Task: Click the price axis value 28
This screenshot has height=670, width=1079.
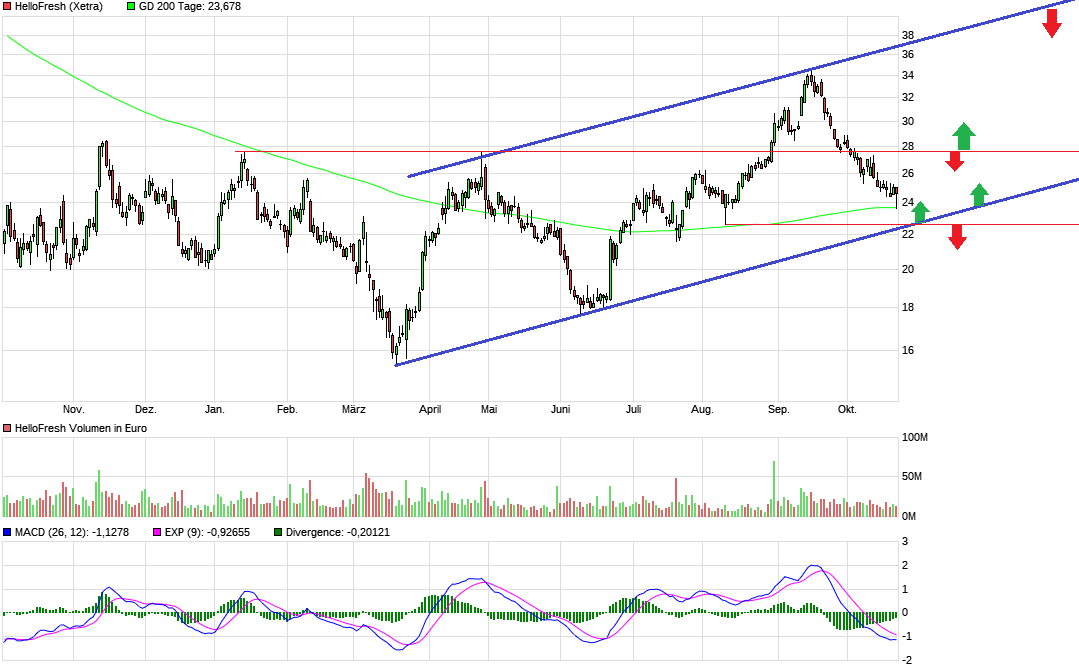Action: click(x=908, y=147)
